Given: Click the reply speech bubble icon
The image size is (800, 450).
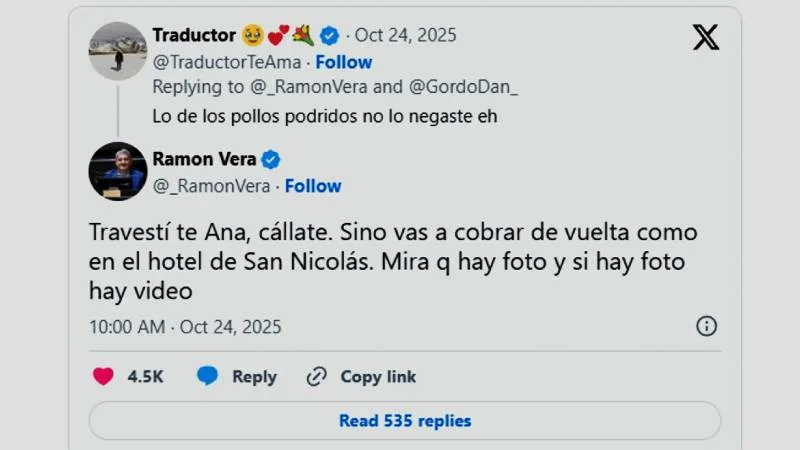Looking at the screenshot, I should (207, 376).
